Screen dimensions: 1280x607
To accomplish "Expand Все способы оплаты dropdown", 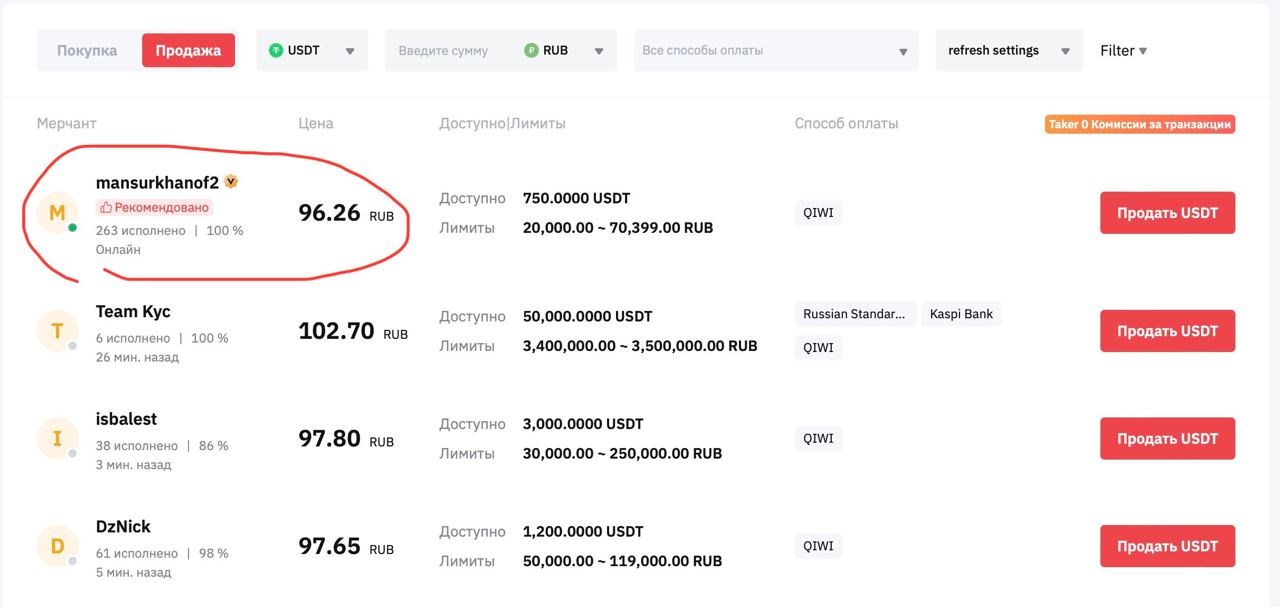I will pos(775,51).
